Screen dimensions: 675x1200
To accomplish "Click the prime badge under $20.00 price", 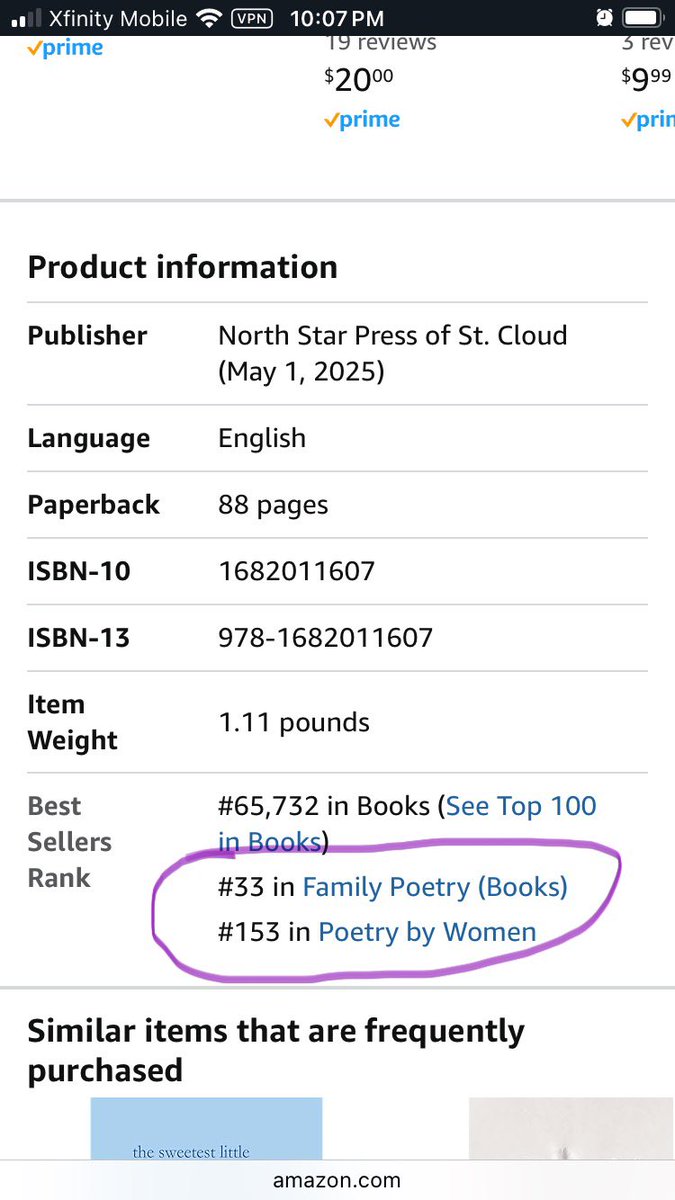I will pos(362,120).
